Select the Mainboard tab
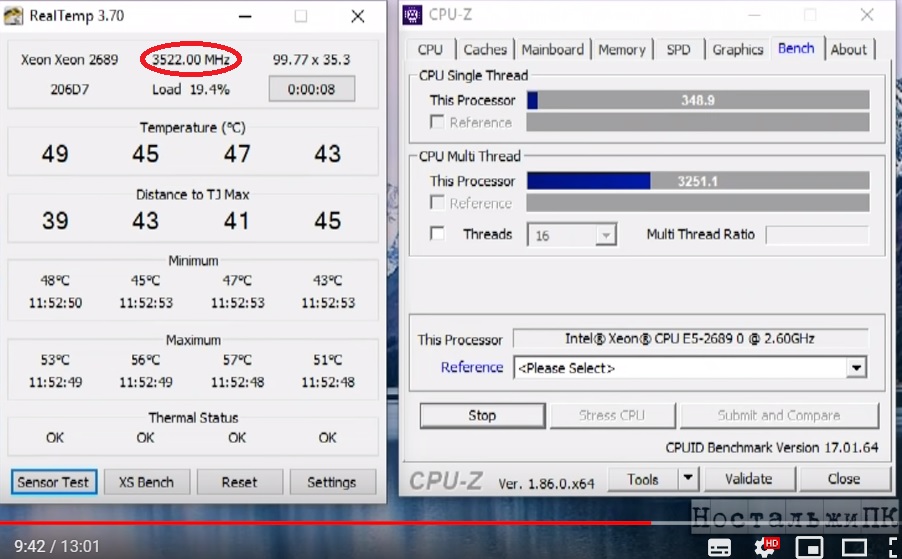Image resolution: width=902 pixels, height=559 pixels. pos(552,49)
